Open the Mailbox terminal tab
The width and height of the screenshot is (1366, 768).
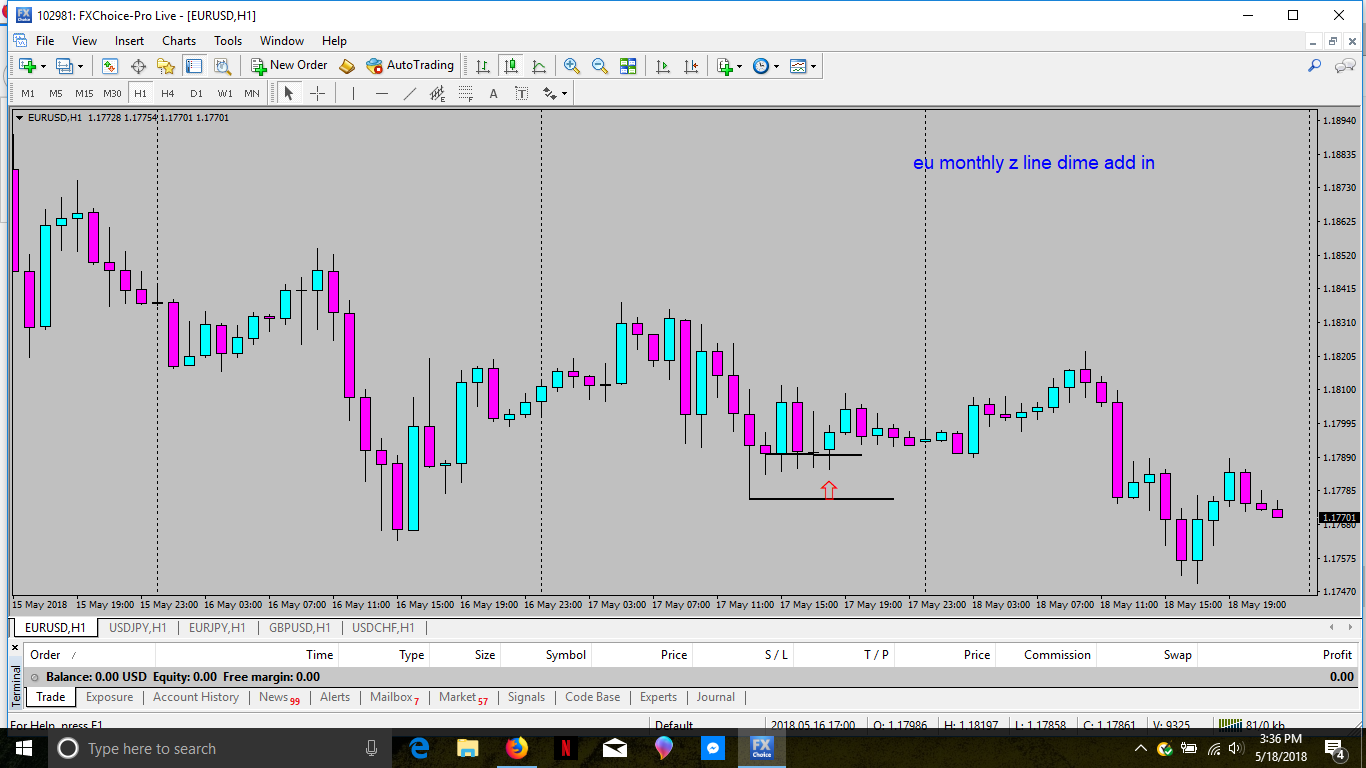tap(394, 697)
